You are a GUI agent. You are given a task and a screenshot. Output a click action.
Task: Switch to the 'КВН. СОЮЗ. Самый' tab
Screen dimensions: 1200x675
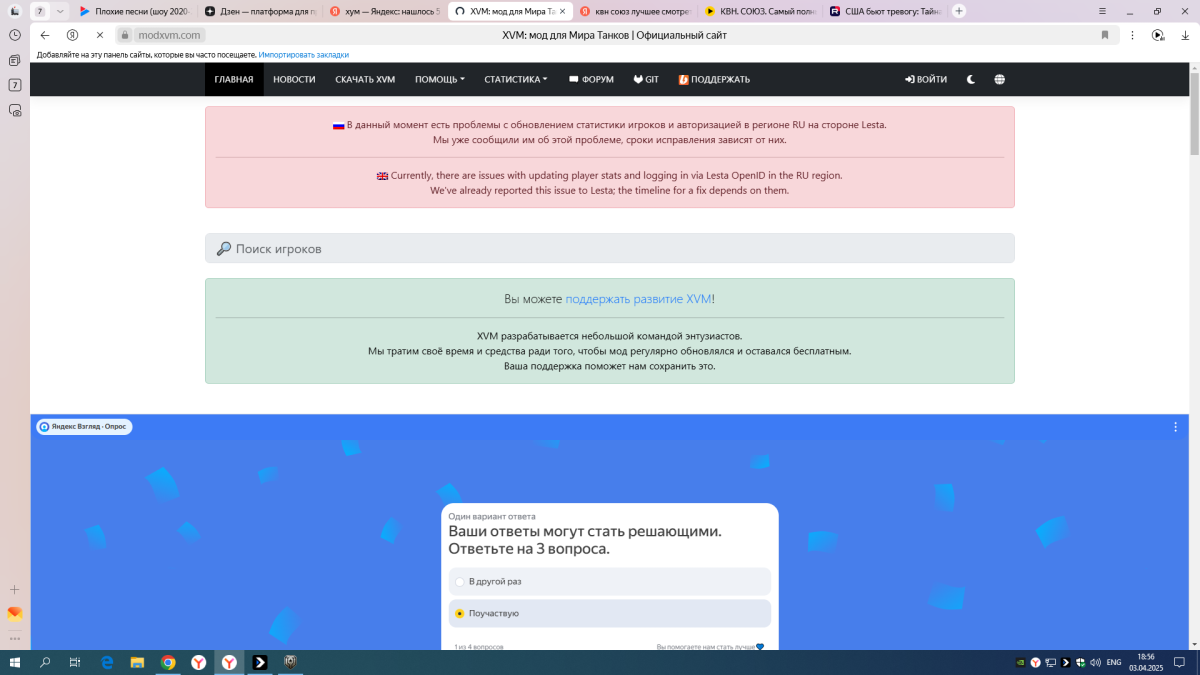759,11
